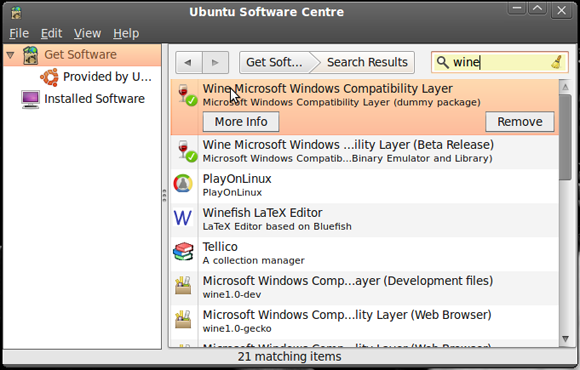Click the scrollbar down arrow
This screenshot has height=370, width=580.
(x=565, y=339)
